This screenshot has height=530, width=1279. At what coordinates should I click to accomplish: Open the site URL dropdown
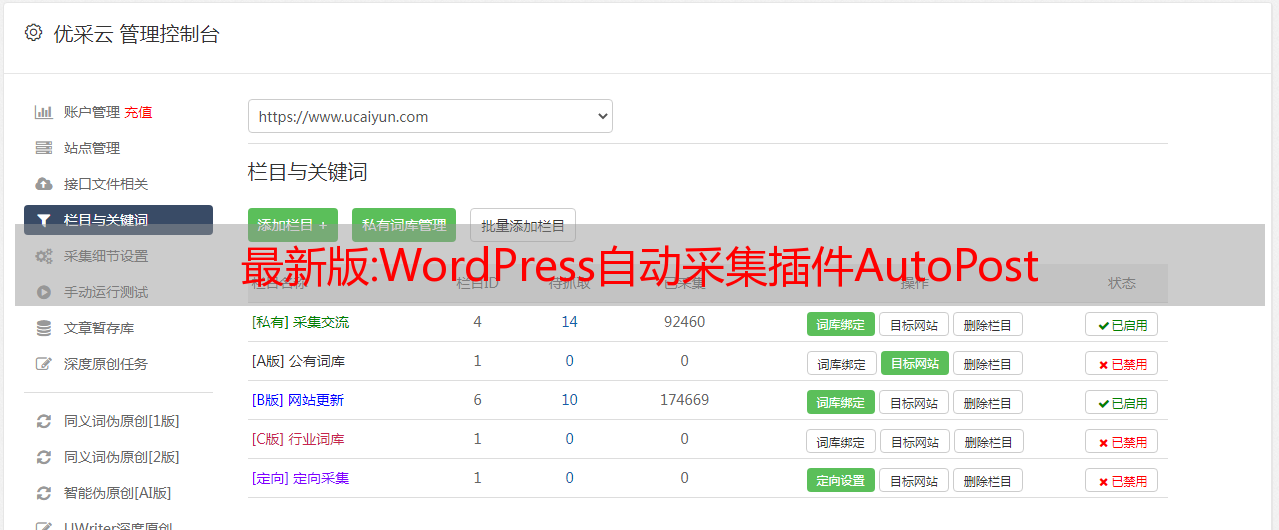(430, 116)
